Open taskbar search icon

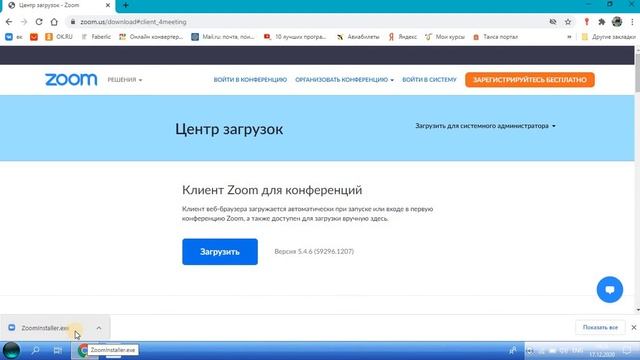click(36, 350)
